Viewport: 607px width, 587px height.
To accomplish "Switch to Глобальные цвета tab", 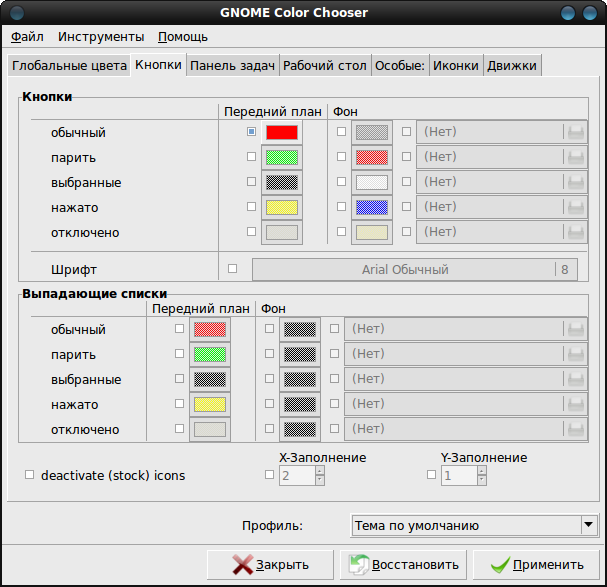I will click(x=69, y=65).
